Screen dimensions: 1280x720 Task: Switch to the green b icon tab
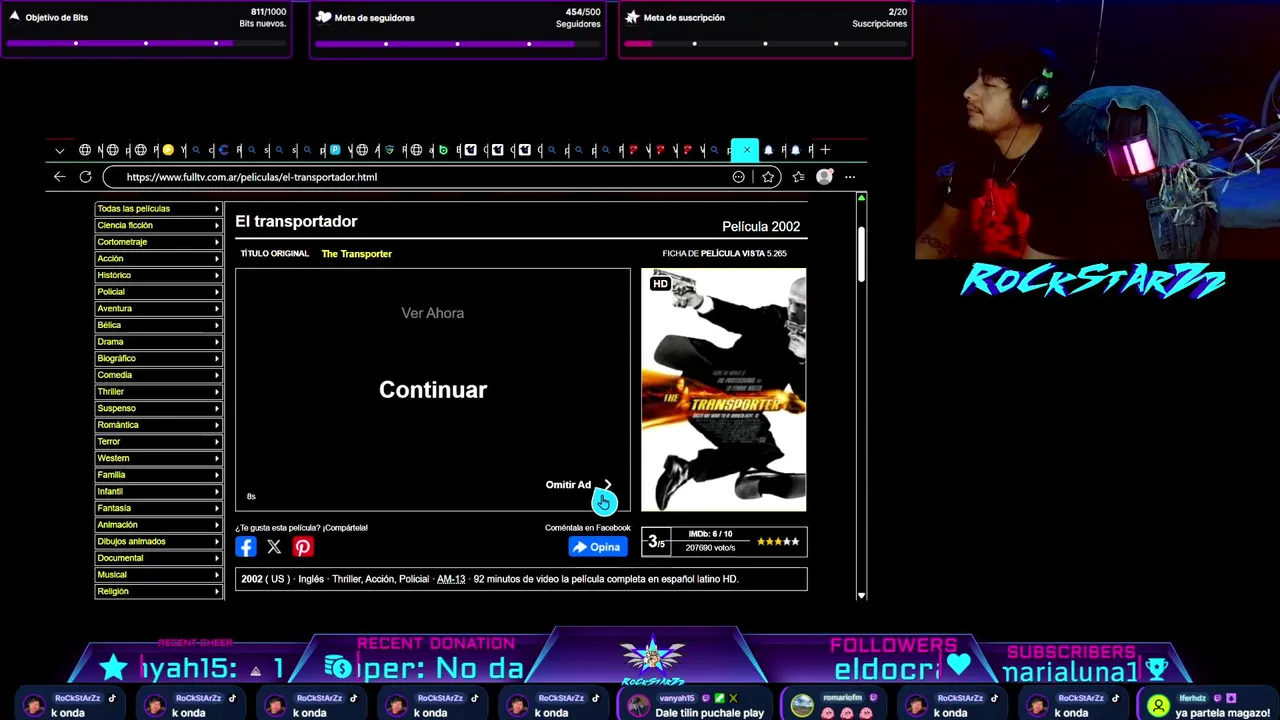click(443, 150)
